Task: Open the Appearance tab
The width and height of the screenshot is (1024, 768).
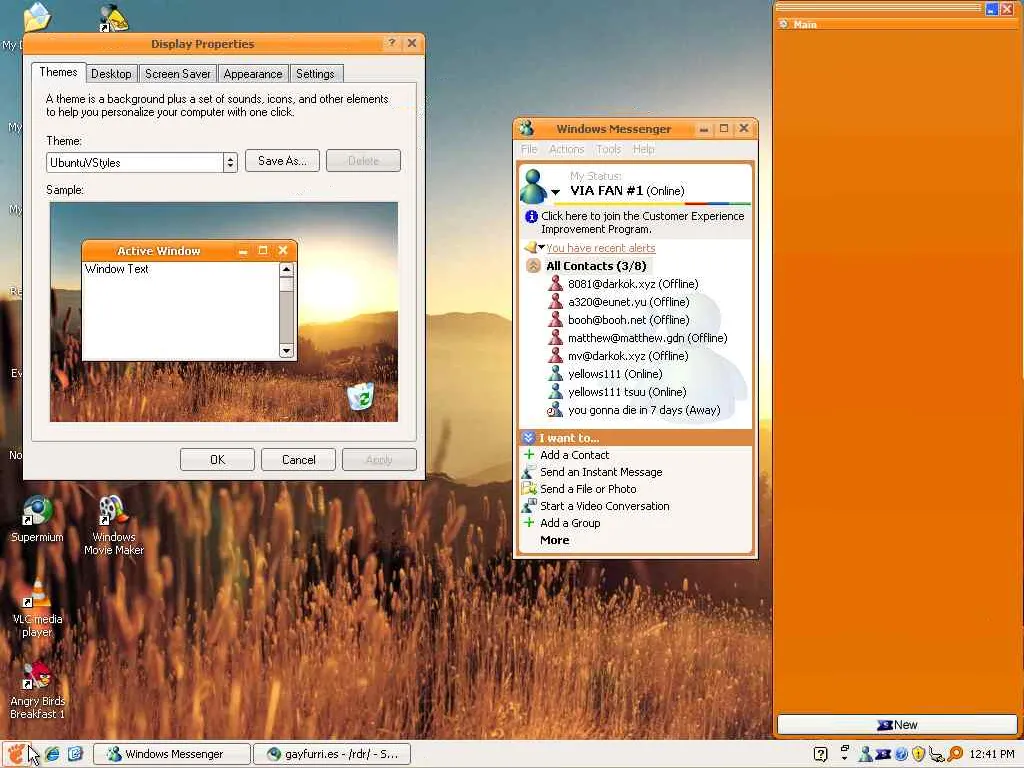Action: [x=253, y=74]
